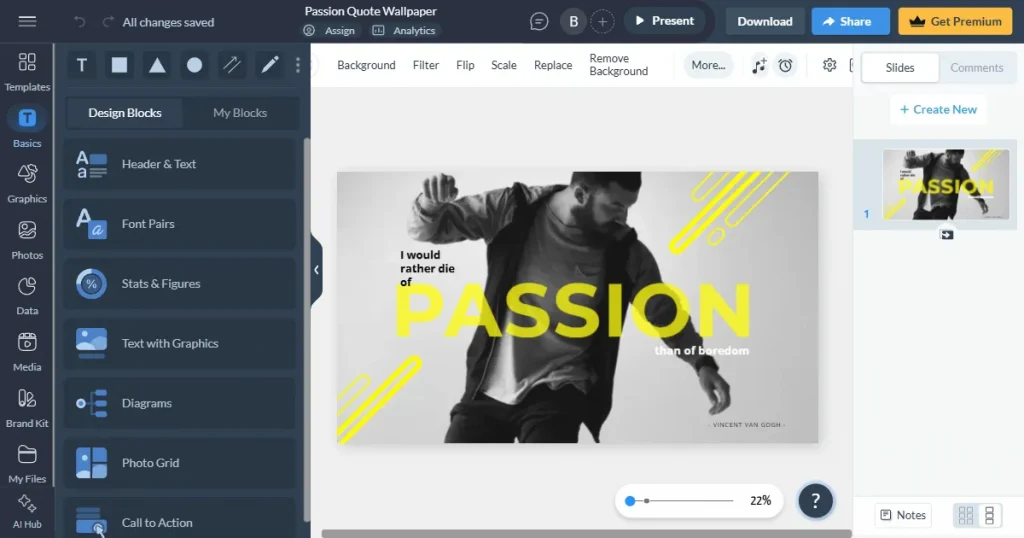Add a collaborator with plus icon
1024x538 pixels.
602,22
